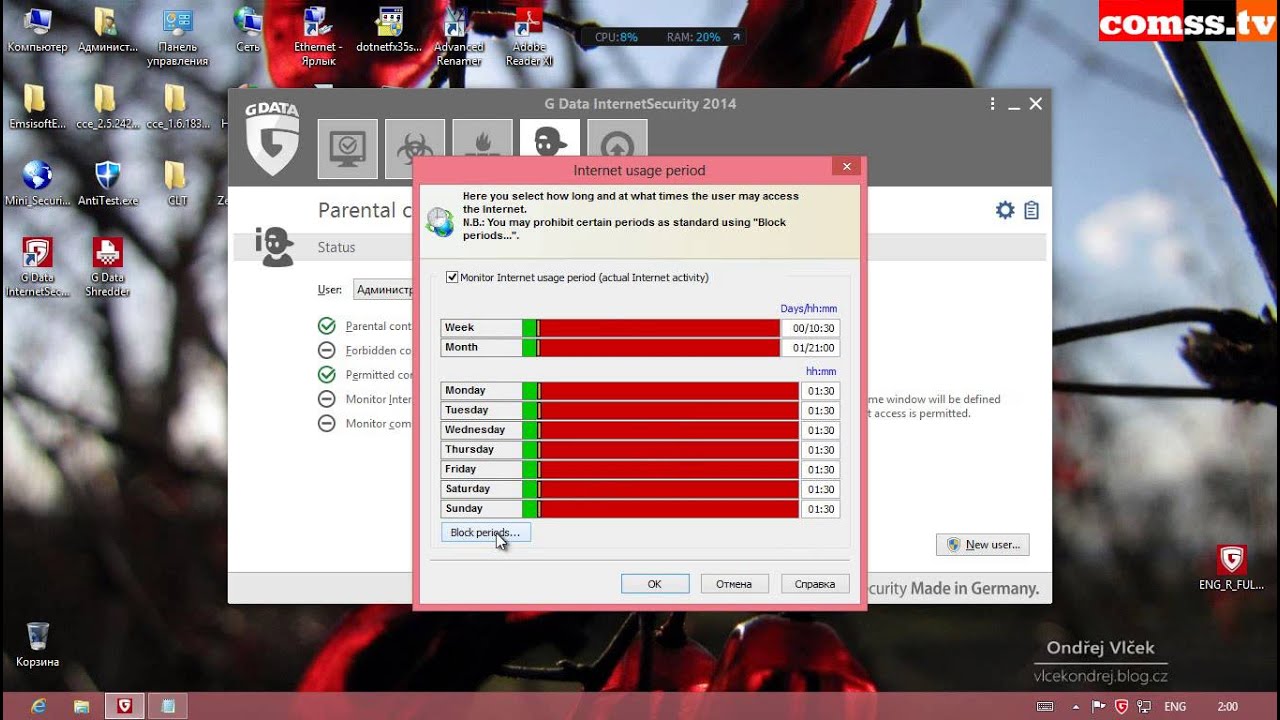The image size is (1280, 720).
Task: Switch to G Data taskbar app
Action: 124,706
